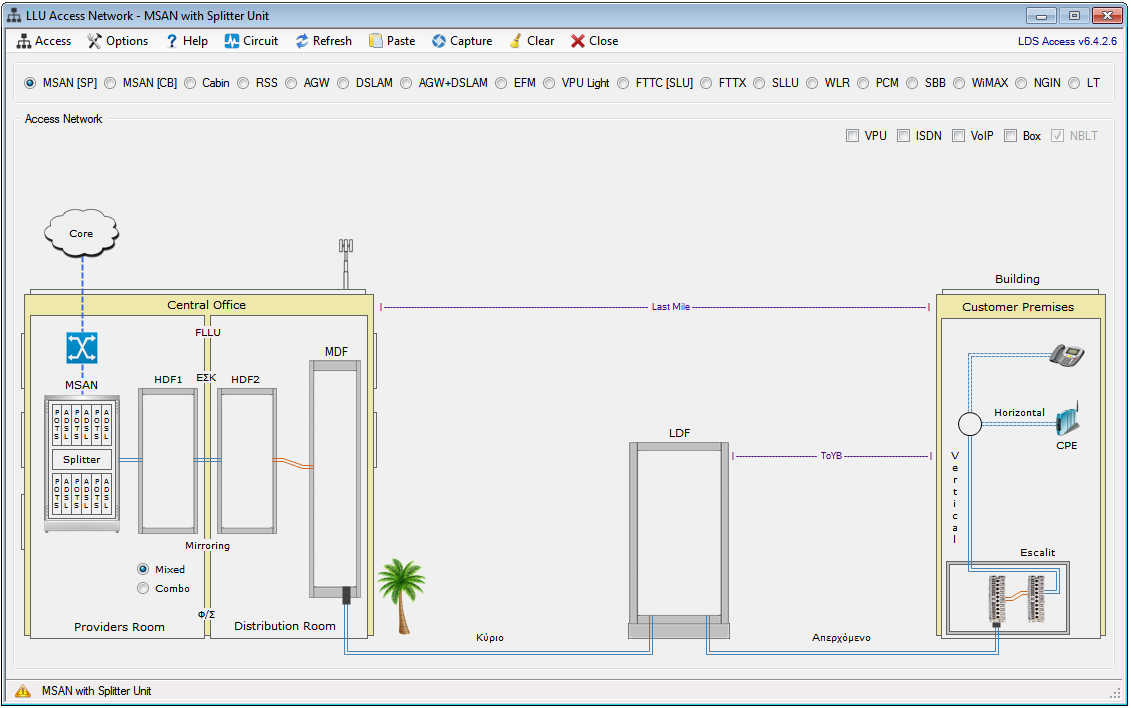Image resolution: width=1131 pixels, height=708 pixels.
Task: Click the warning icon in status bar
Action: [x=23, y=691]
